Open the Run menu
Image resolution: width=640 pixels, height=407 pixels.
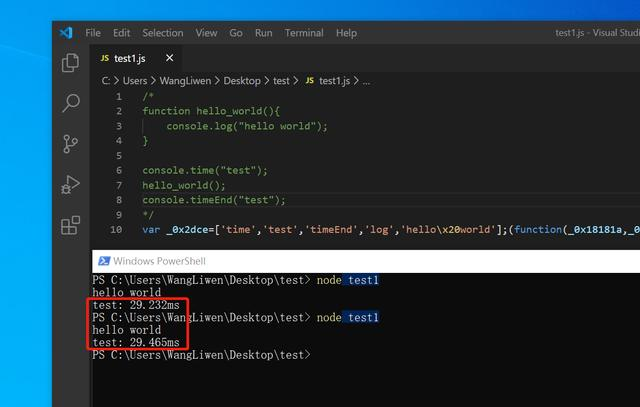263,33
